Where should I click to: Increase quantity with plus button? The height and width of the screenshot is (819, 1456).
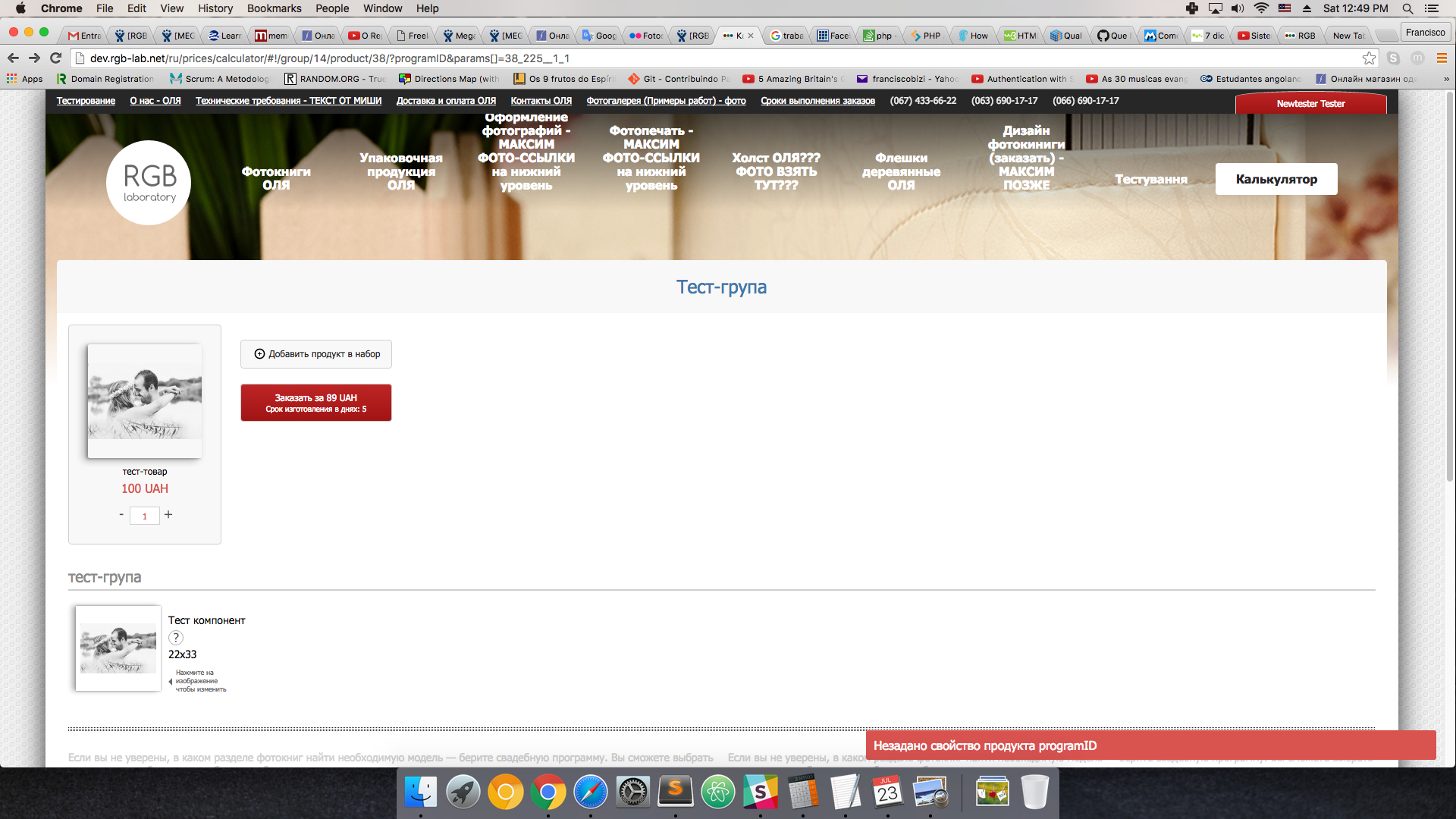pos(168,515)
